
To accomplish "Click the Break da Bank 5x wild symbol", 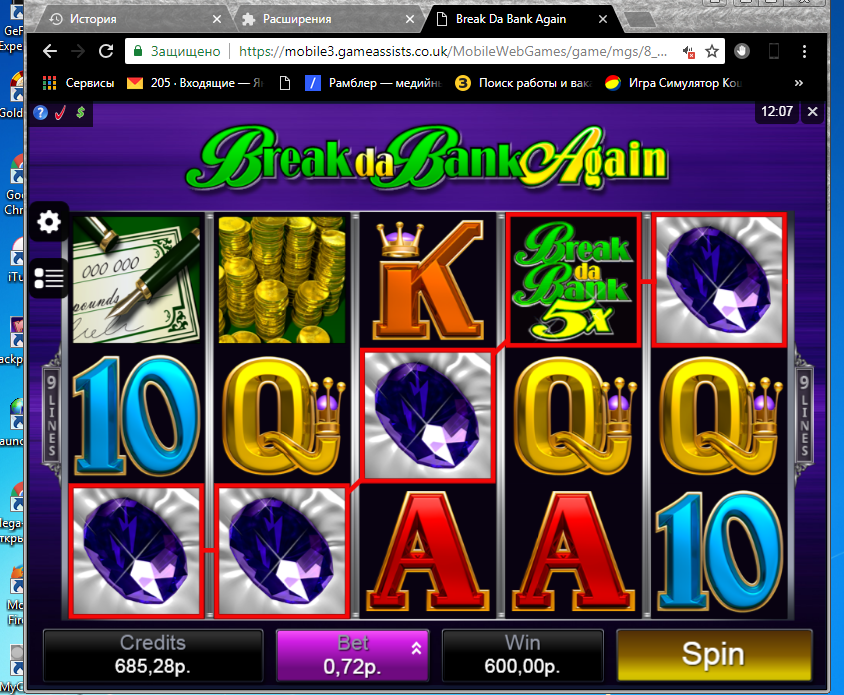I will [573, 279].
